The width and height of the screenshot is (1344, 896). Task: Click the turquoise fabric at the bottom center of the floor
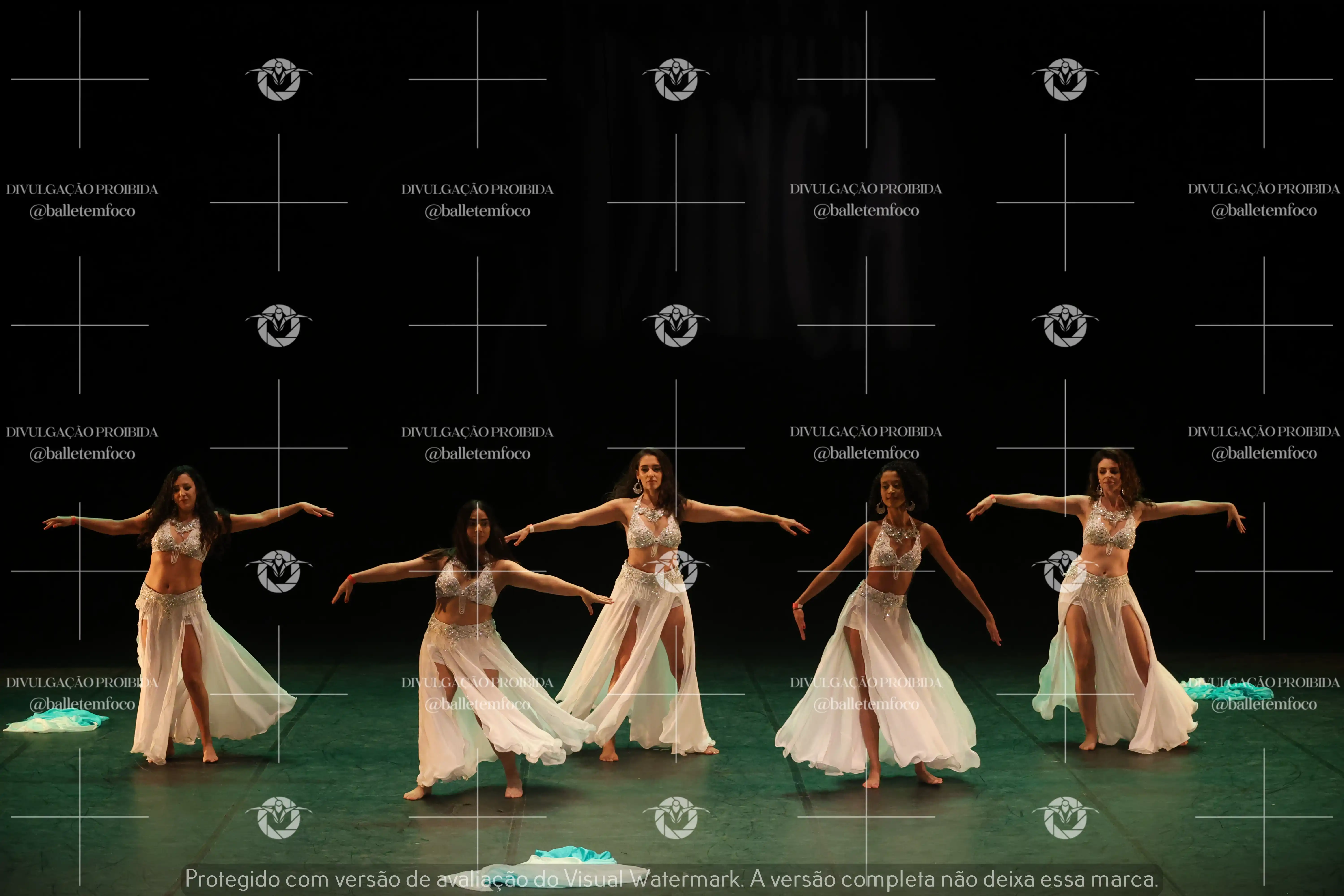click(x=574, y=855)
